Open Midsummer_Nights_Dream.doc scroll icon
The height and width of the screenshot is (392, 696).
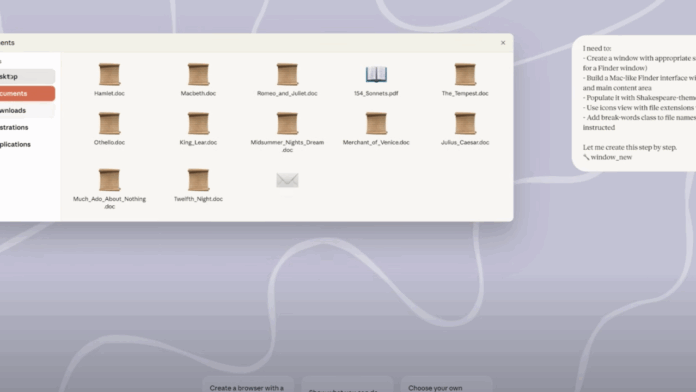click(x=287, y=123)
